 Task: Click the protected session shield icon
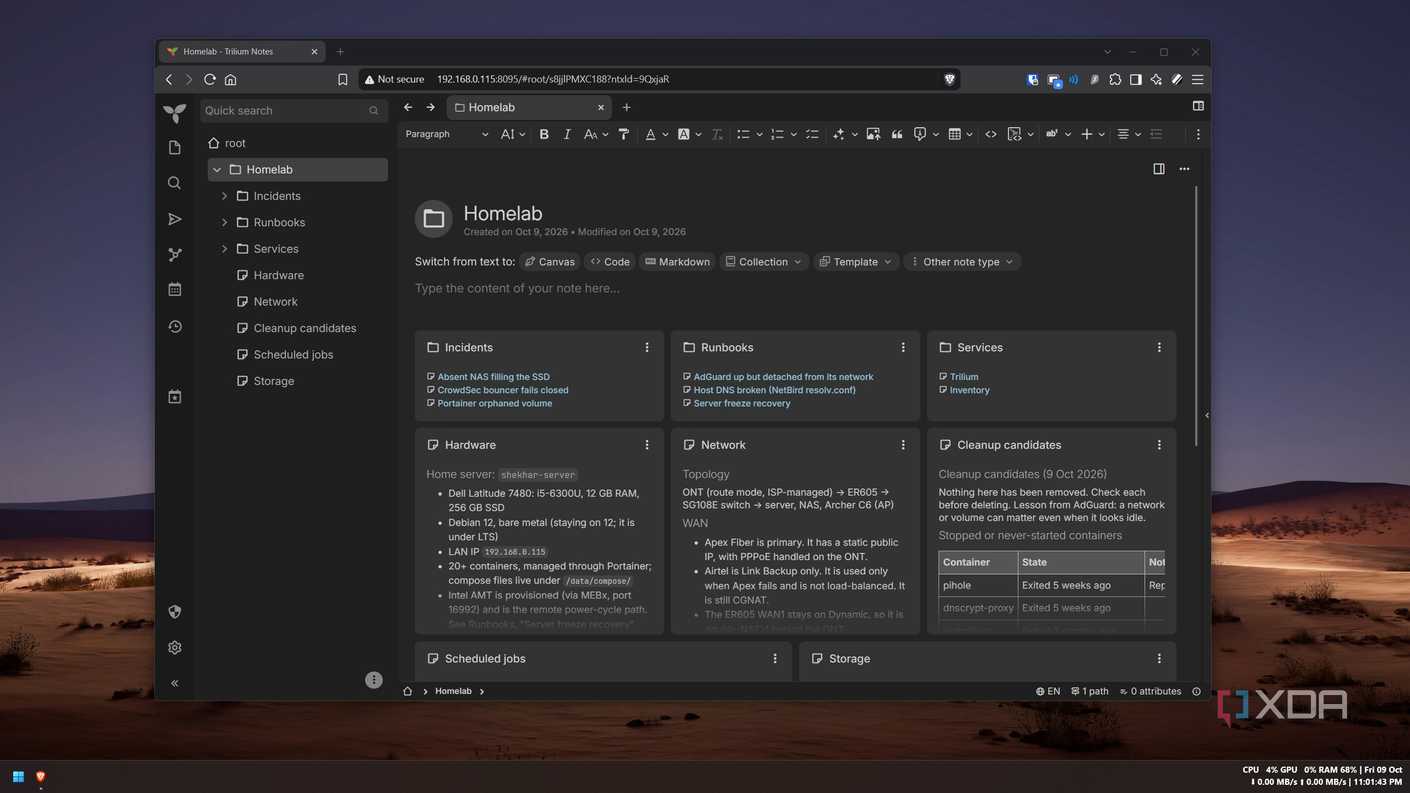click(x=175, y=612)
